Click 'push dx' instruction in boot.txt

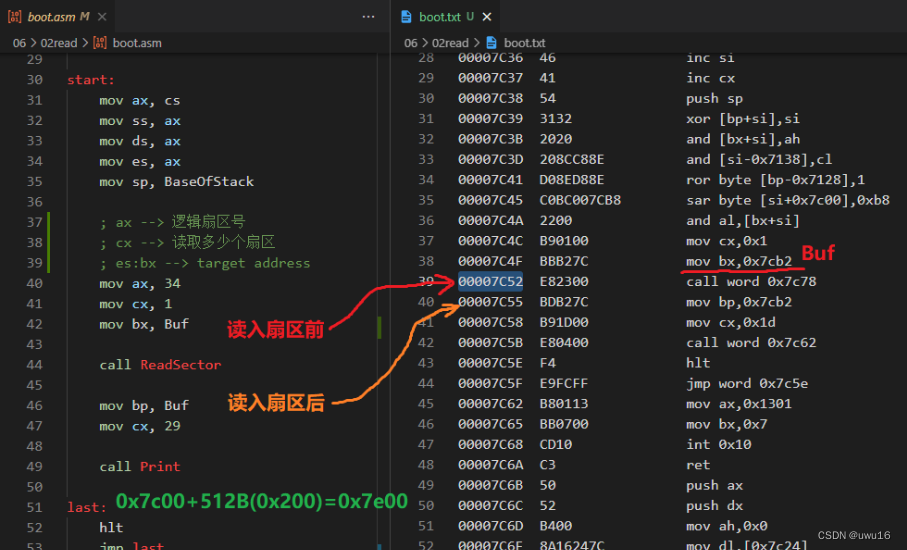(714, 505)
